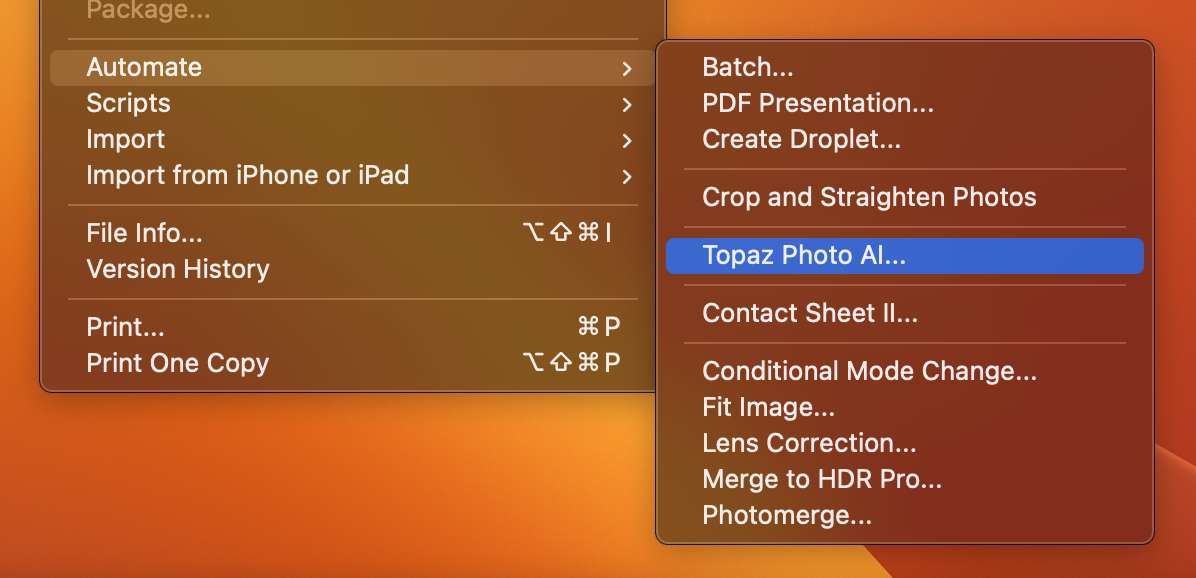This screenshot has height=578, width=1196.
Task: Click the Automate row chevron arrow
Action: pos(626,69)
